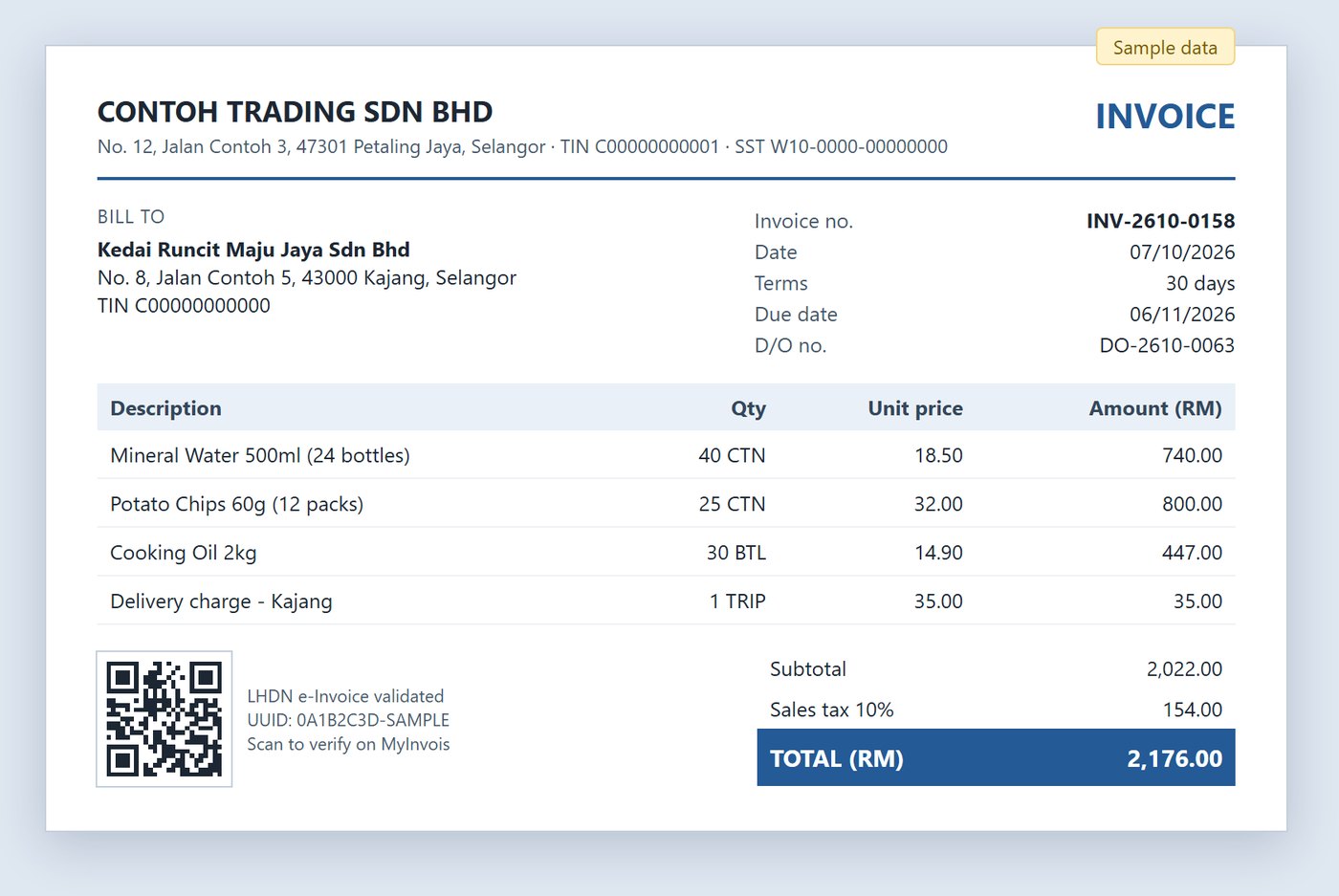Screen dimensions: 1339x896
Task: Click the Description column header
Action: [165, 408]
